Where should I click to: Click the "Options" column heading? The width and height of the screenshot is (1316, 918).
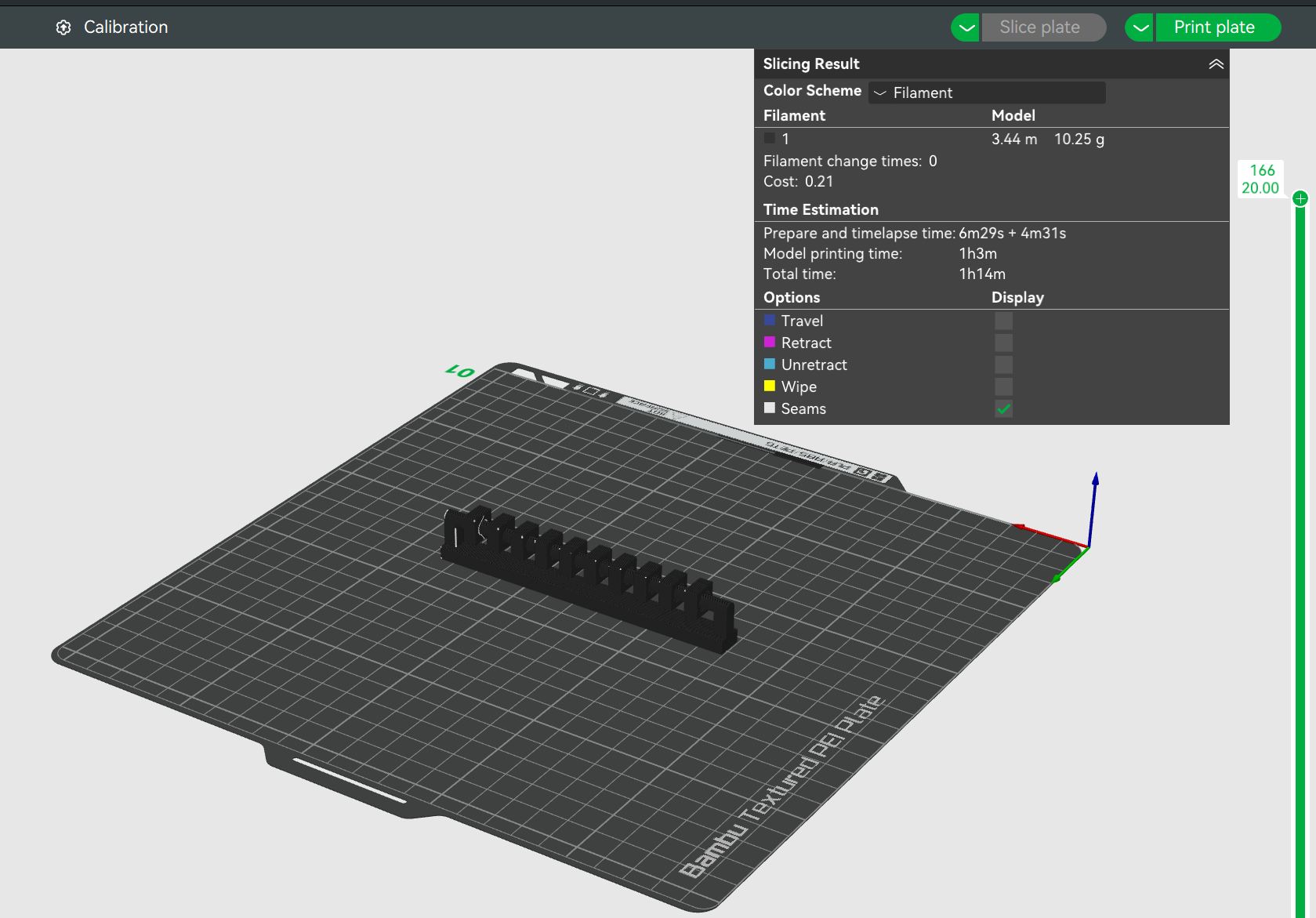[792, 297]
